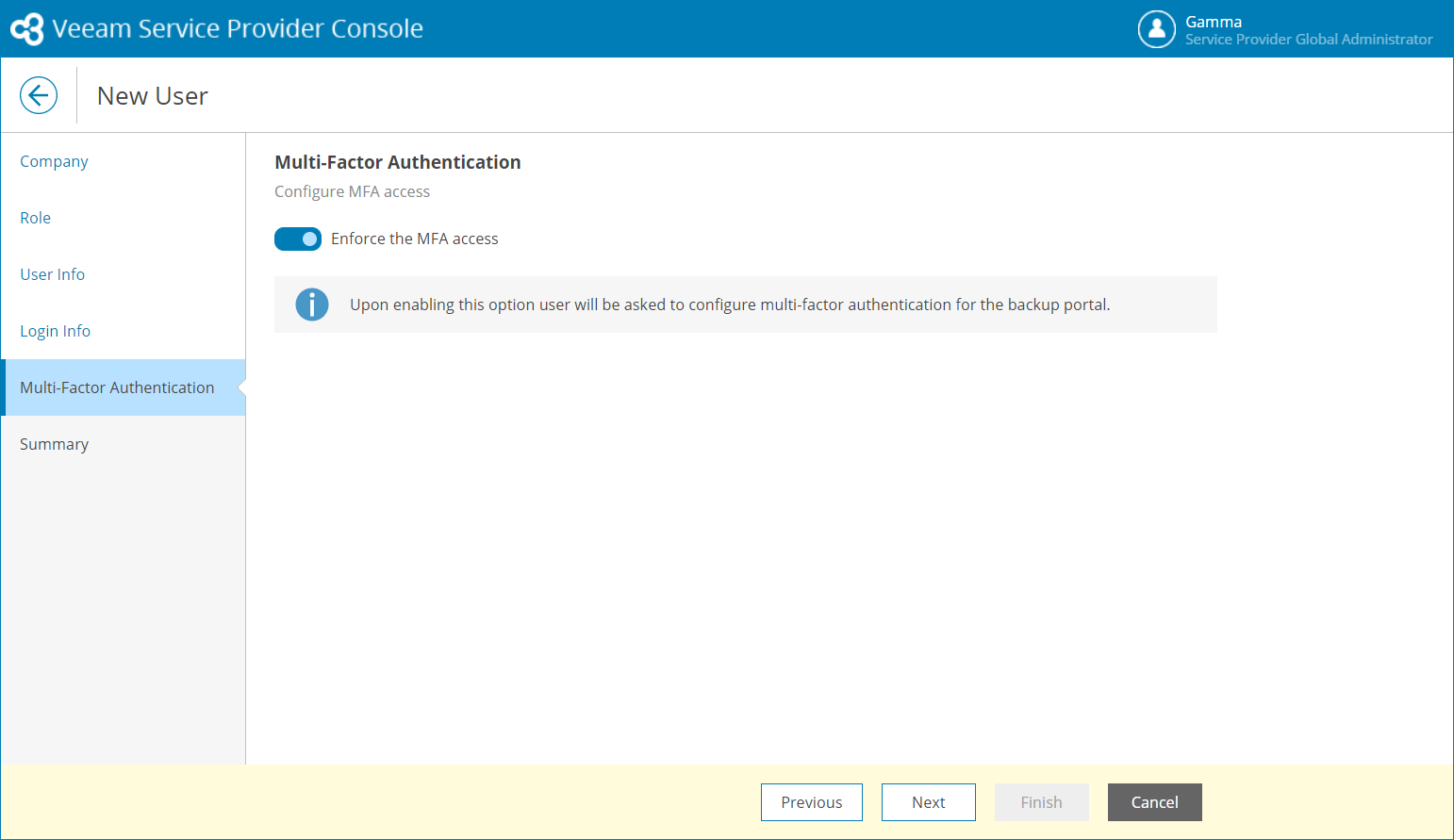Cancel the new user wizard
Image resolution: width=1454 pixels, height=840 pixels.
click(x=1154, y=802)
